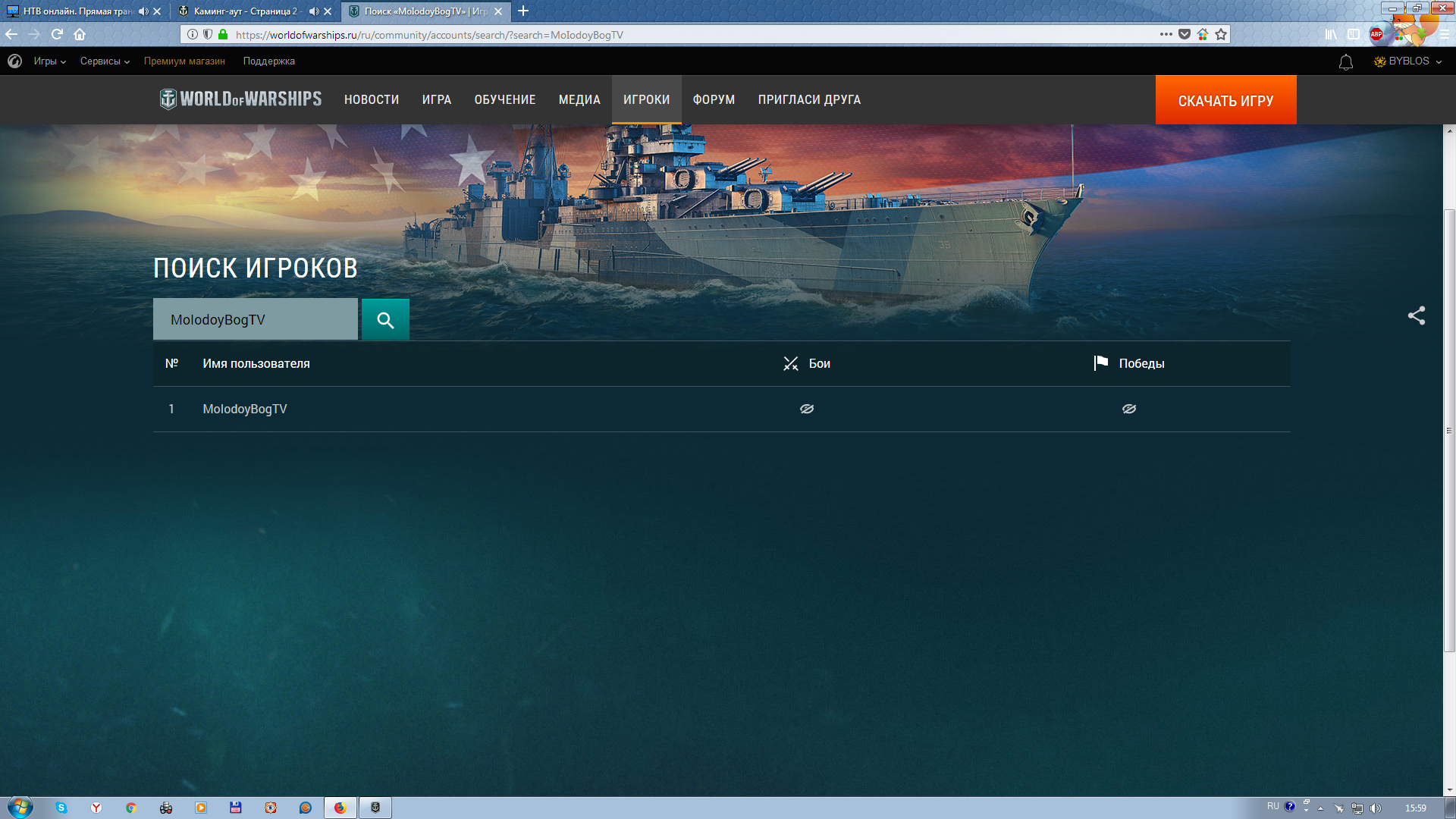Open the MolodoyBogTV player profile link
The height and width of the screenshot is (819, 1456).
click(x=244, y=409)
